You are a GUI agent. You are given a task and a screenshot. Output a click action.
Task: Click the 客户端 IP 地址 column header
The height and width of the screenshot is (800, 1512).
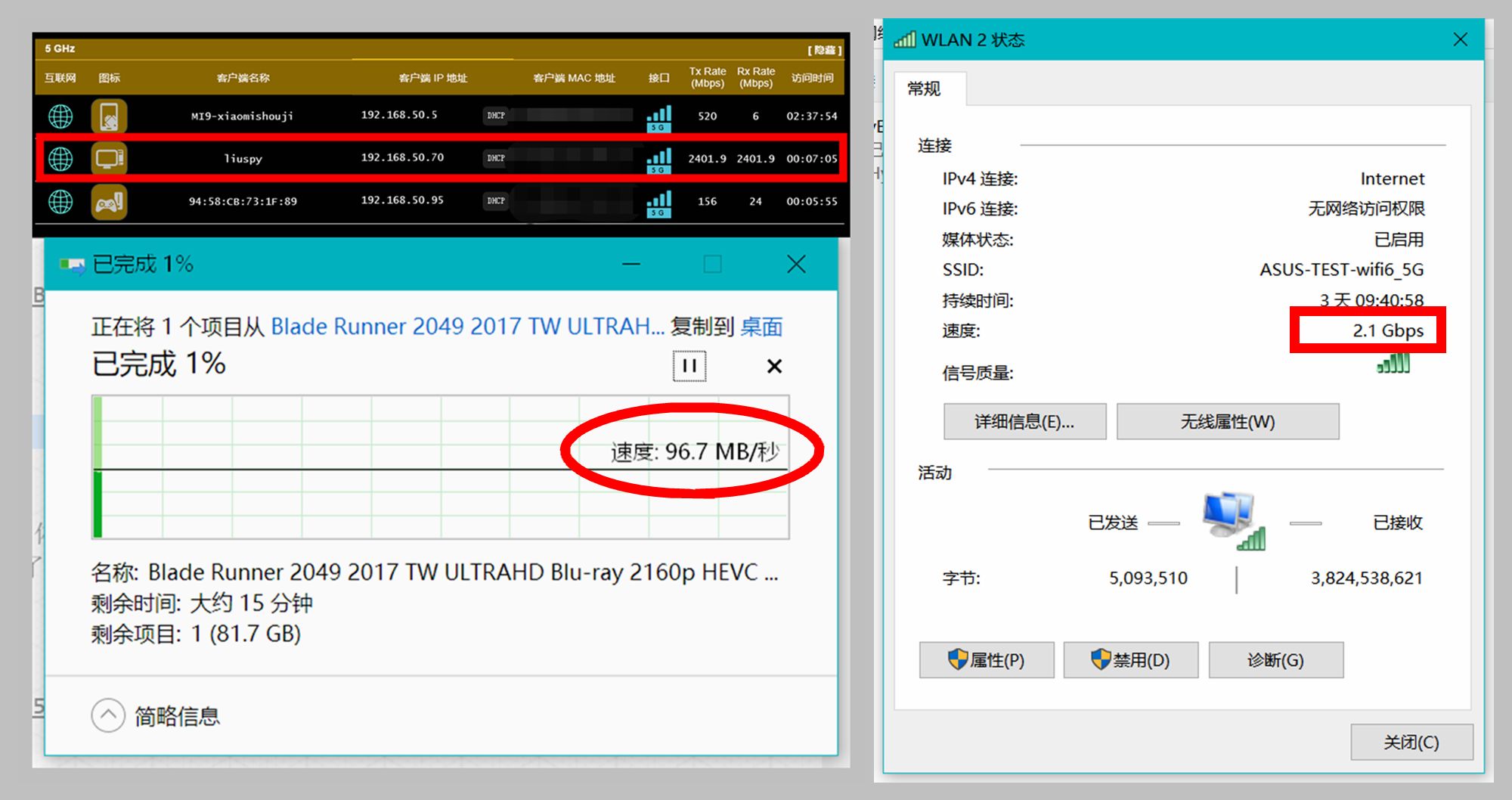(x=433, y=78)
